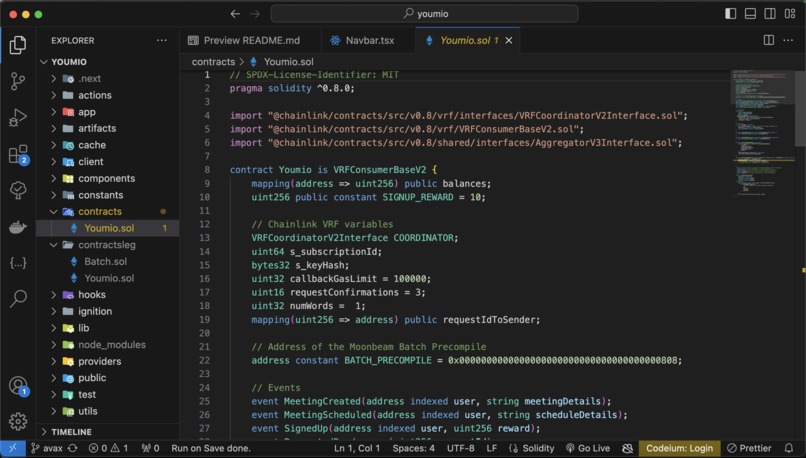The image size is (806, 458).
Task: Synchronize changes icon in status bar
Action: (73, 448)
